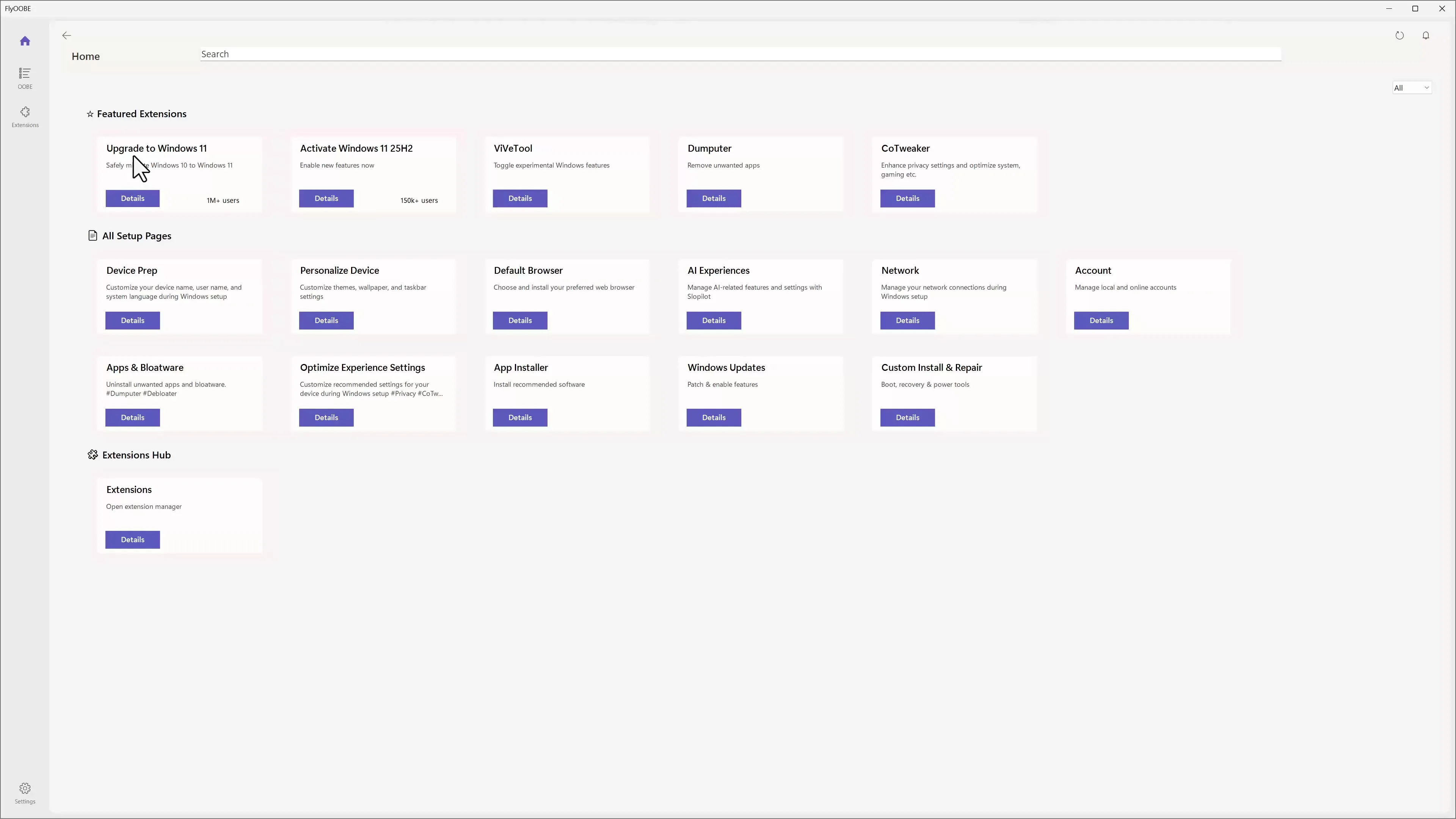Open the extension manager via Extensions Details
Screen dimensions: 1456x819
132,539
